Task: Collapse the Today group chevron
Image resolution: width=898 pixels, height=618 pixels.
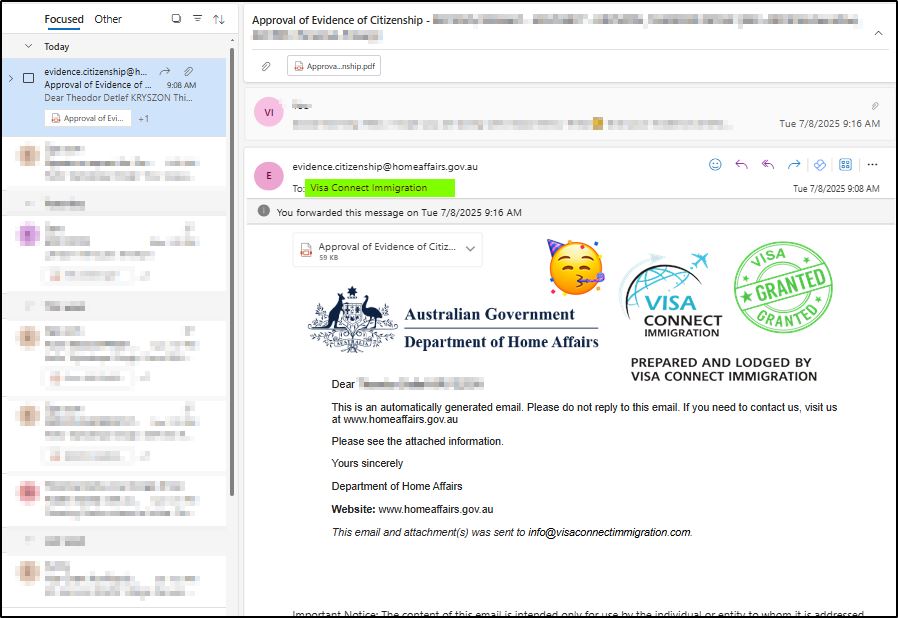Action: pos(29,46)
